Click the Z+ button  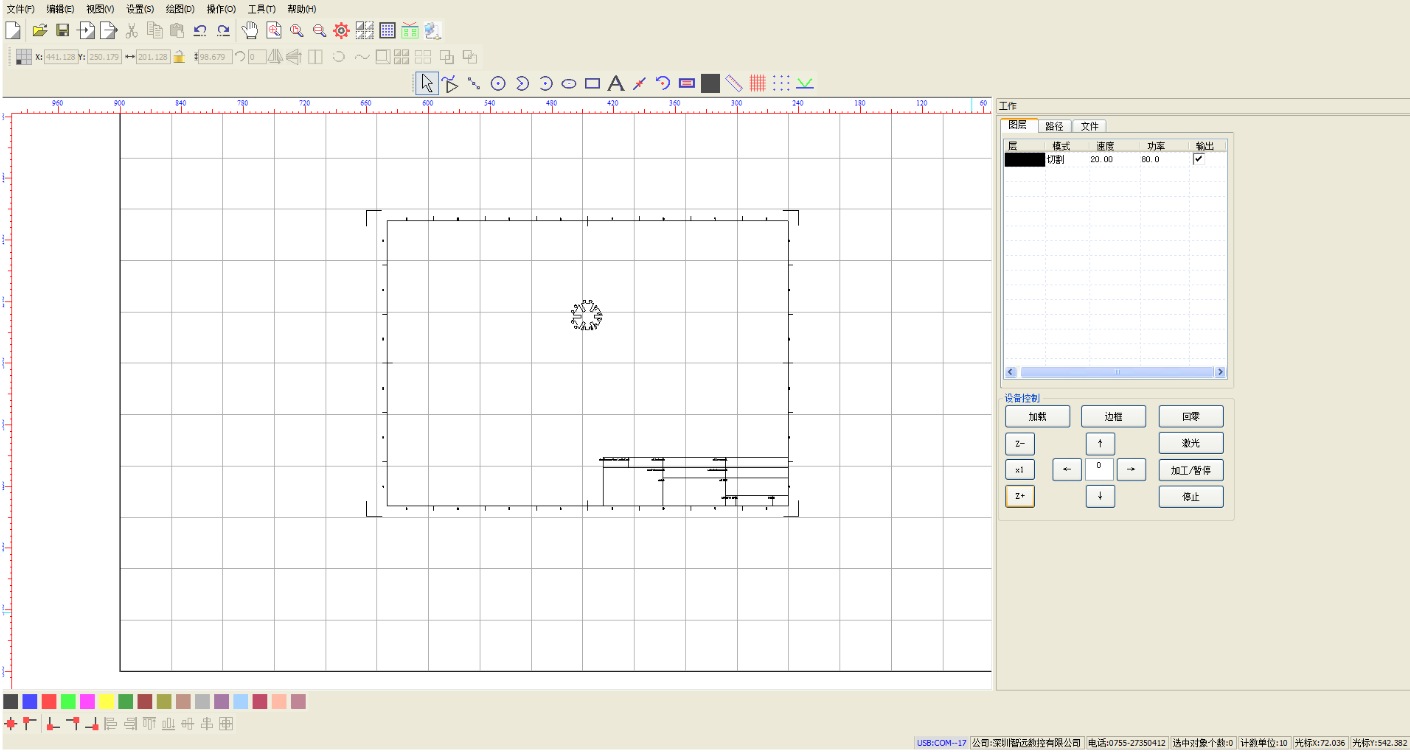pos(1020,496)
